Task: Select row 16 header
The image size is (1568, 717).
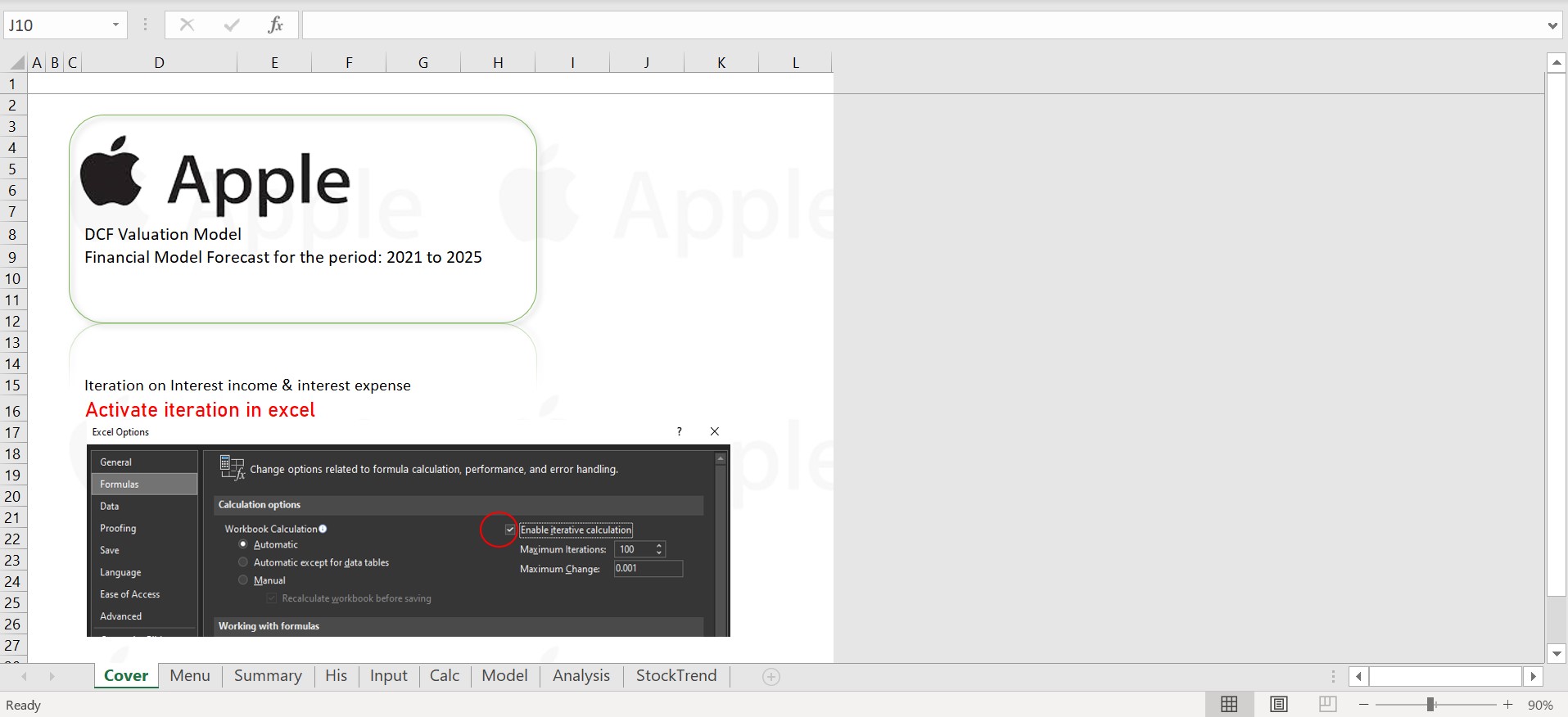Action: tap(13, 411)
